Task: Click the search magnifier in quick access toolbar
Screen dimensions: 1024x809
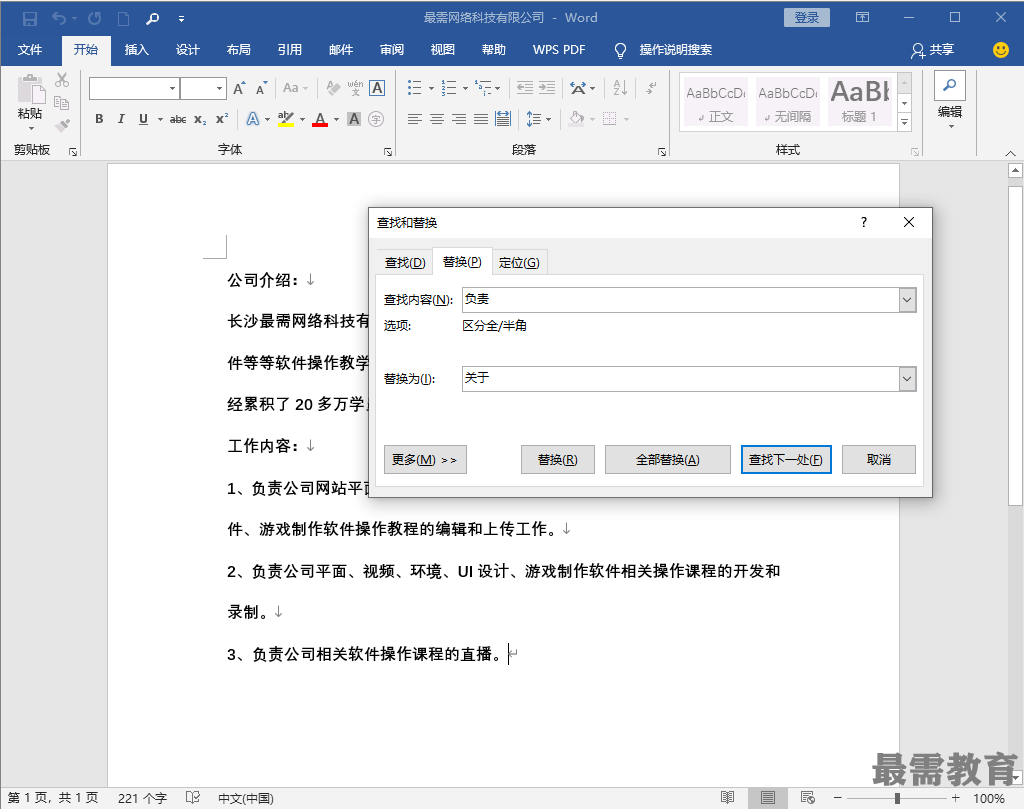Action: 153,18
